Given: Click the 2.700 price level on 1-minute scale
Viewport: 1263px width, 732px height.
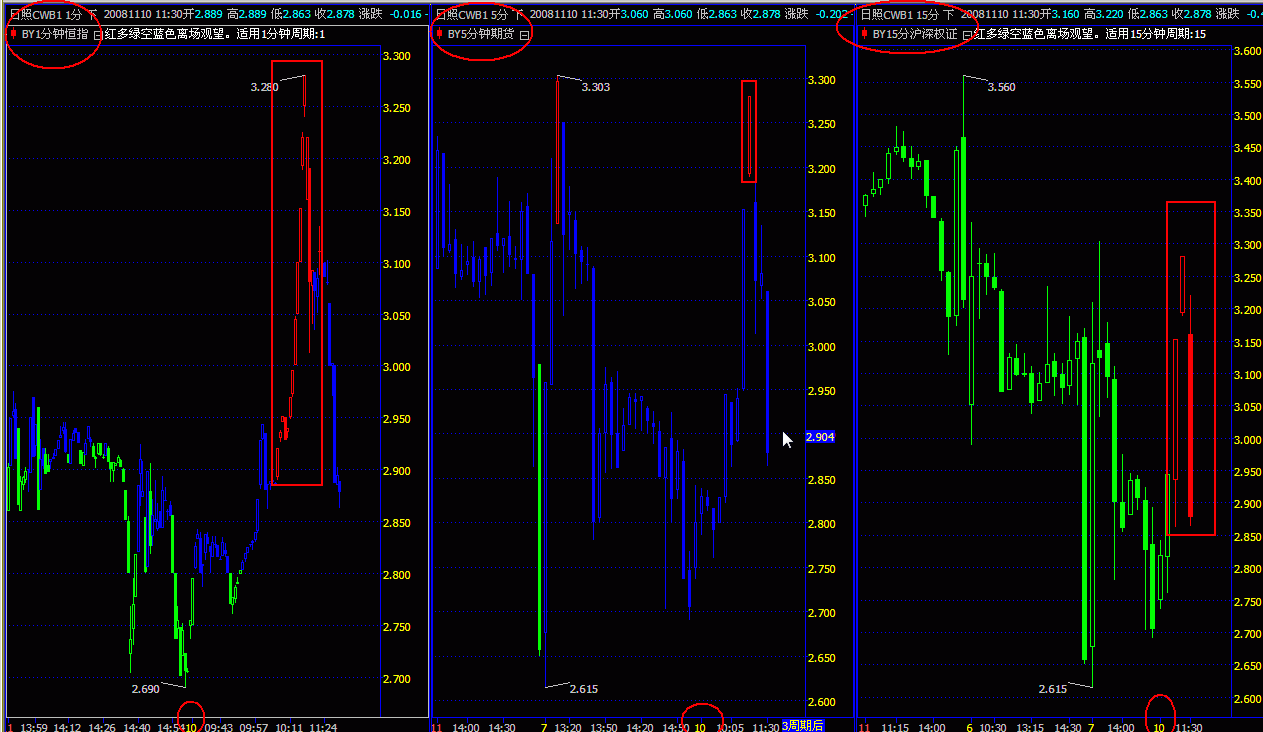Looking at the screenshot, I should click(396, 679).
